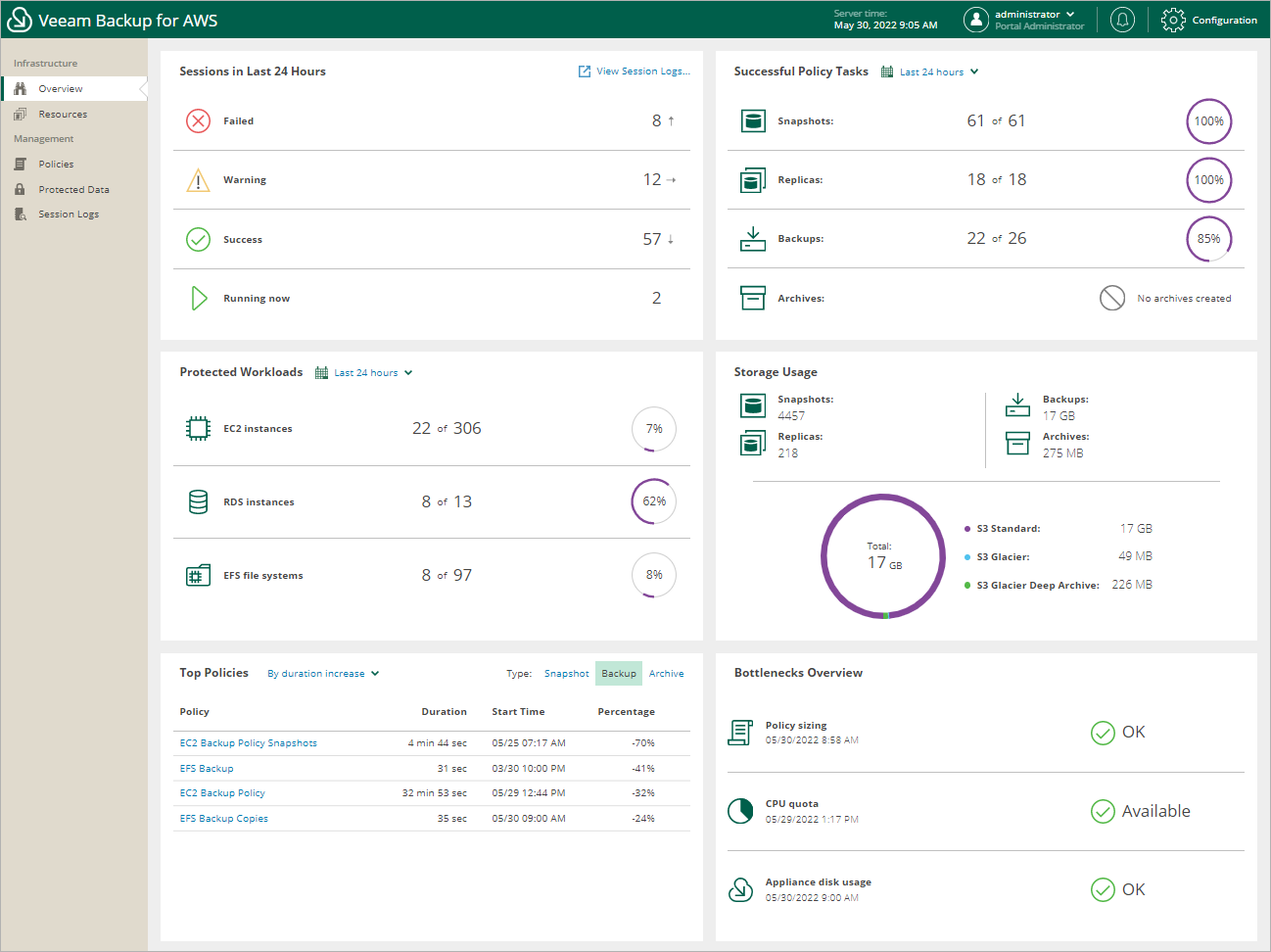Open the Last 24 hours filter for Successful Policy Tasks

928,71
